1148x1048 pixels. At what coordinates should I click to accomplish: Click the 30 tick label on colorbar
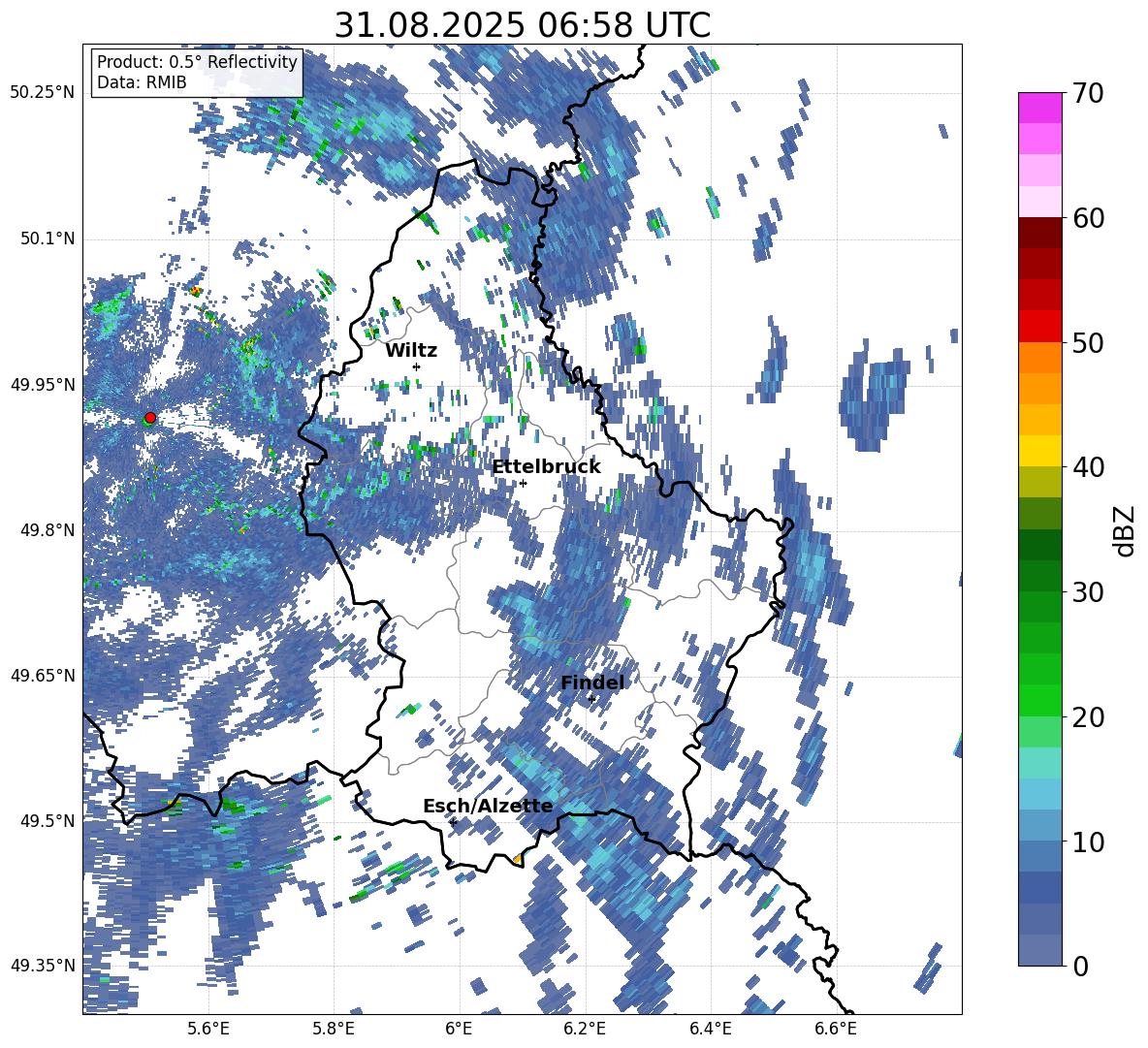coord(1087,592)
